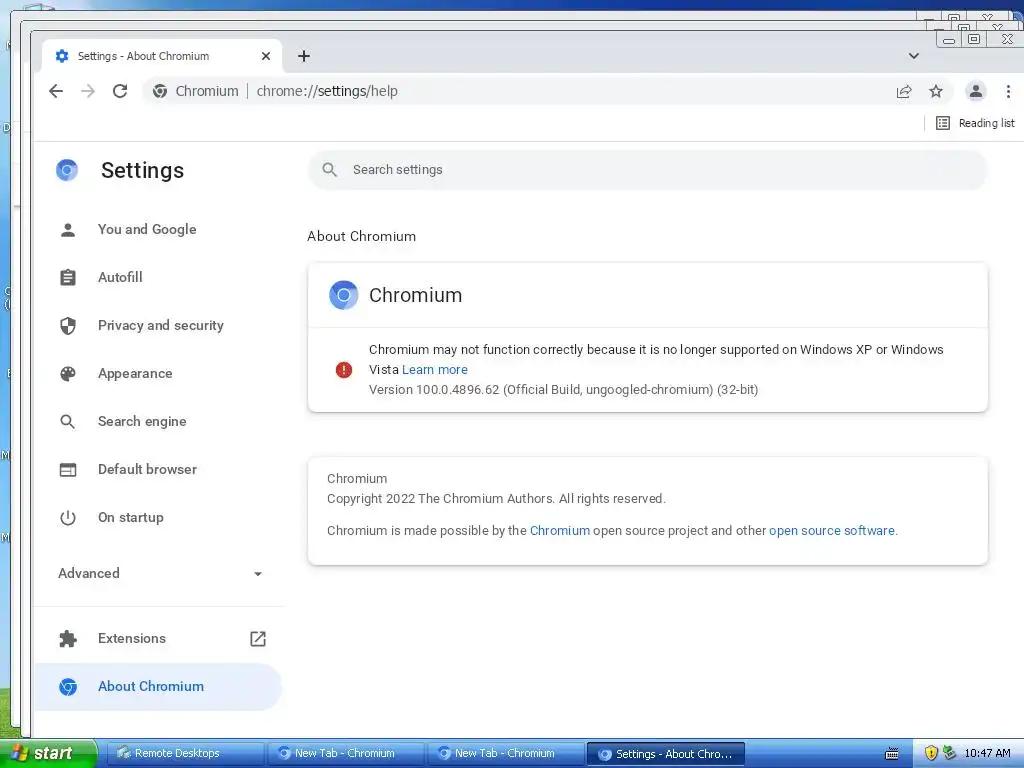Click the external link icon next to Extensions

pos(258,639)
